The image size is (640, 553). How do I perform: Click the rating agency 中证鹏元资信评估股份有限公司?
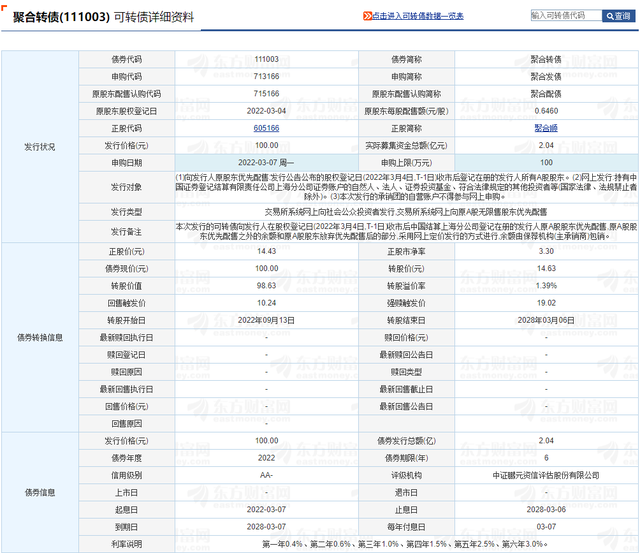[546, 475]
